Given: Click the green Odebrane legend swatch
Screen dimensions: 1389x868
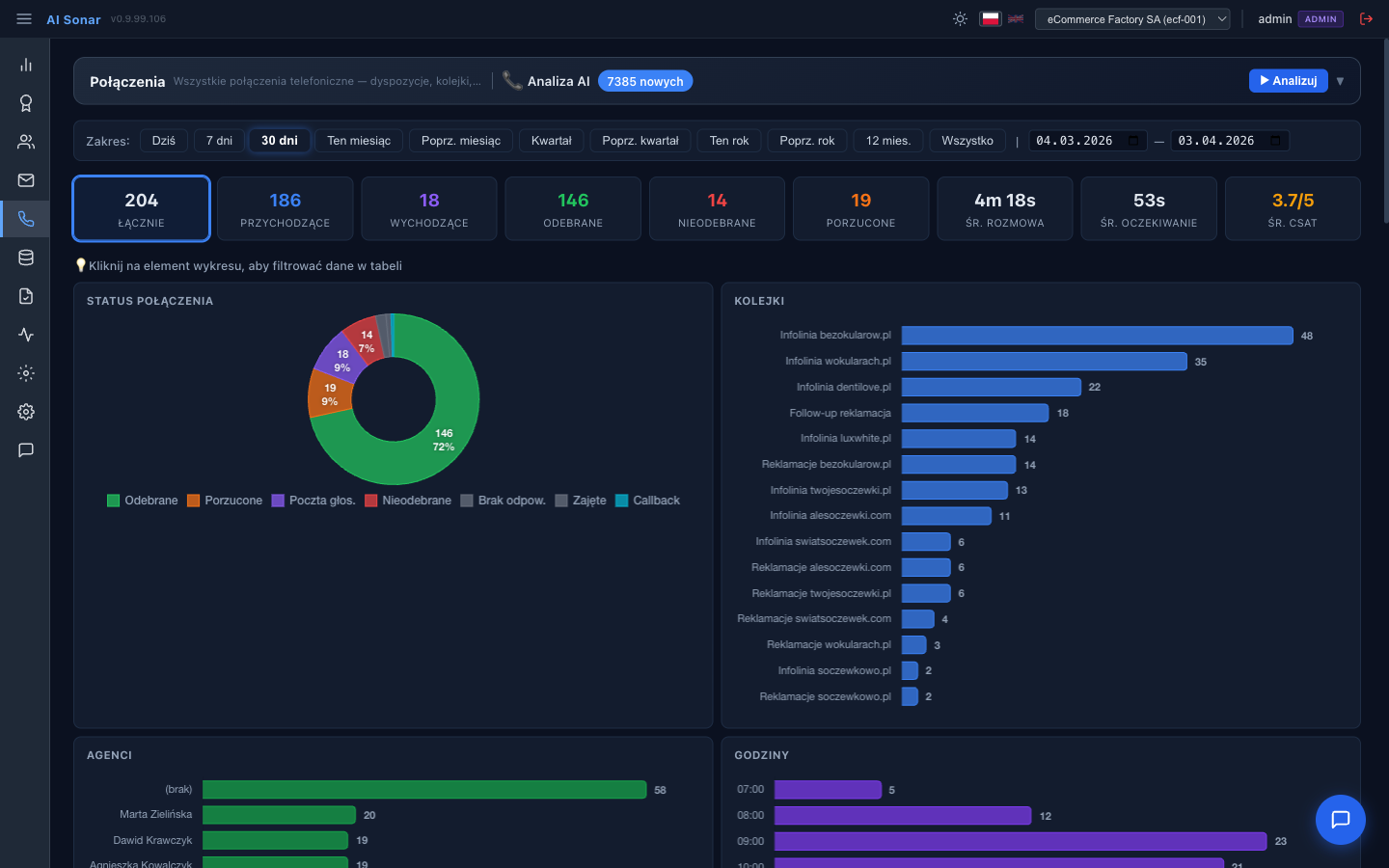Looking at the screenshot, I should pos(114,501).
